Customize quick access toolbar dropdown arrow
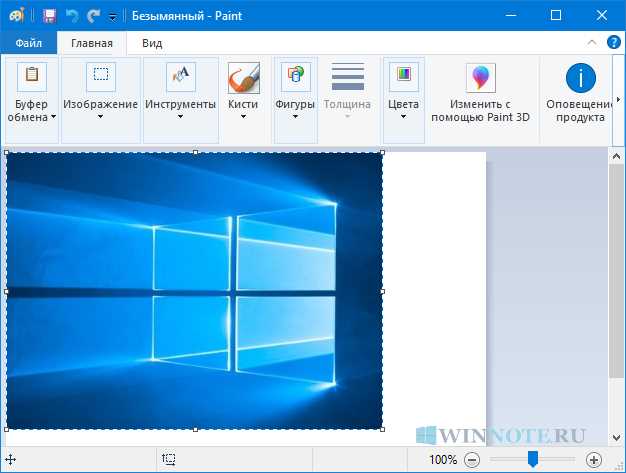 [x=112, y=16]
